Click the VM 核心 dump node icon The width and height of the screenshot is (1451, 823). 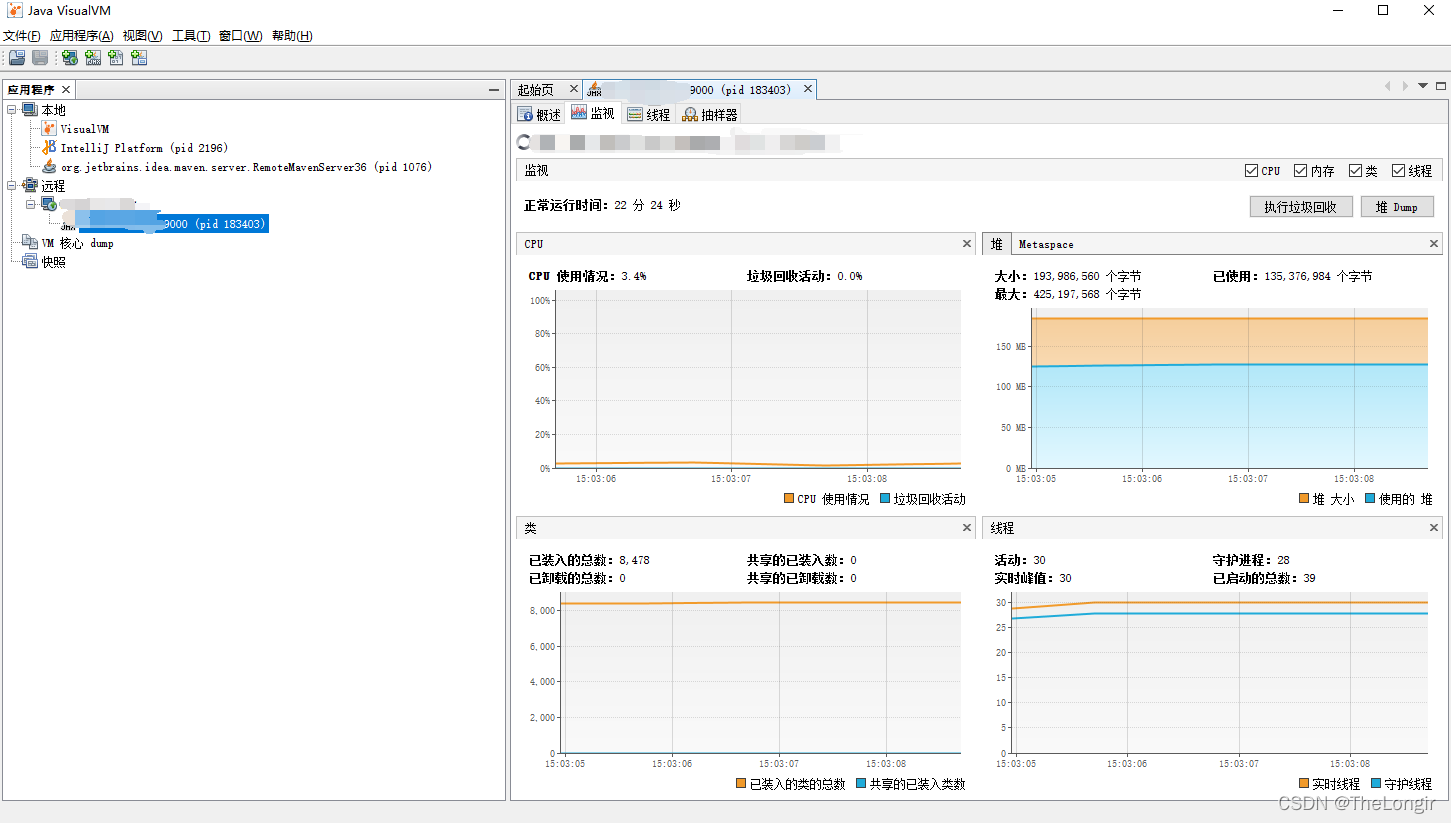[x=30, y=243]
